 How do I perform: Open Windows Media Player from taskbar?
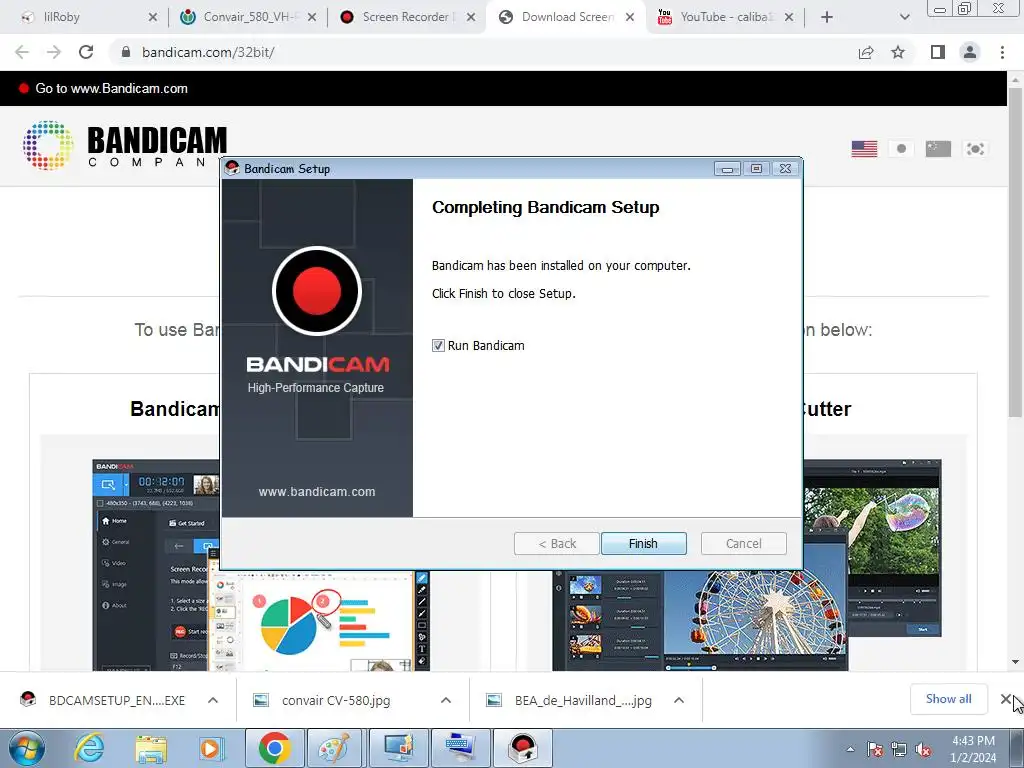coord(211,748)
